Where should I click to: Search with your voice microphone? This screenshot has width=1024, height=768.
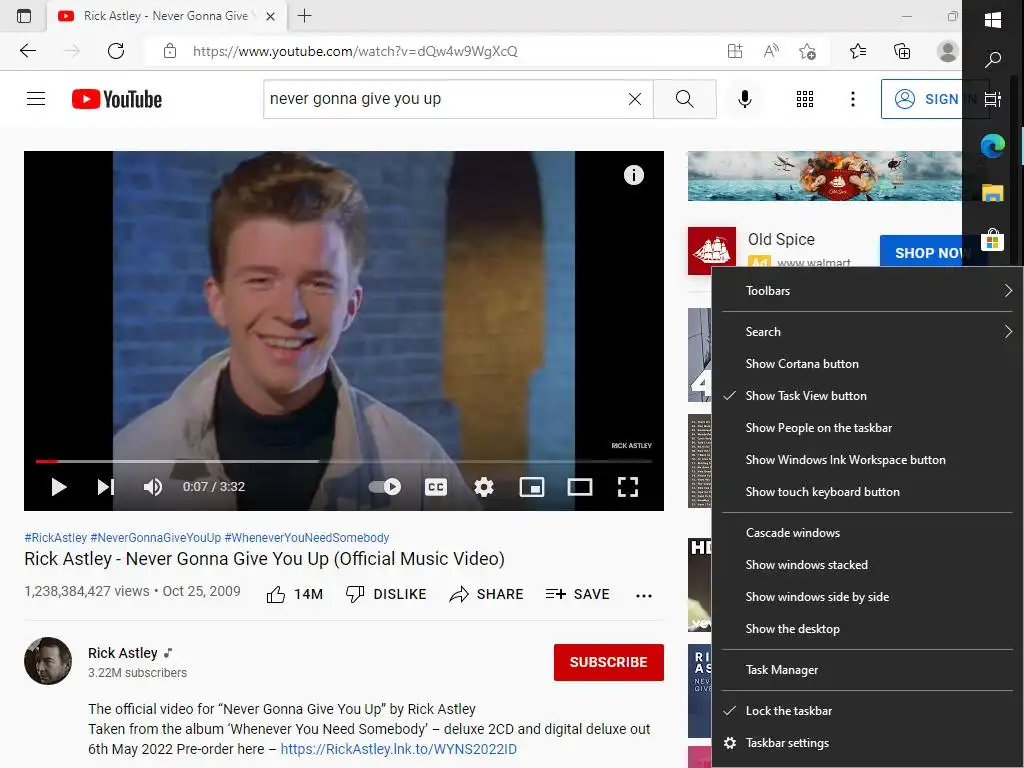744,99
